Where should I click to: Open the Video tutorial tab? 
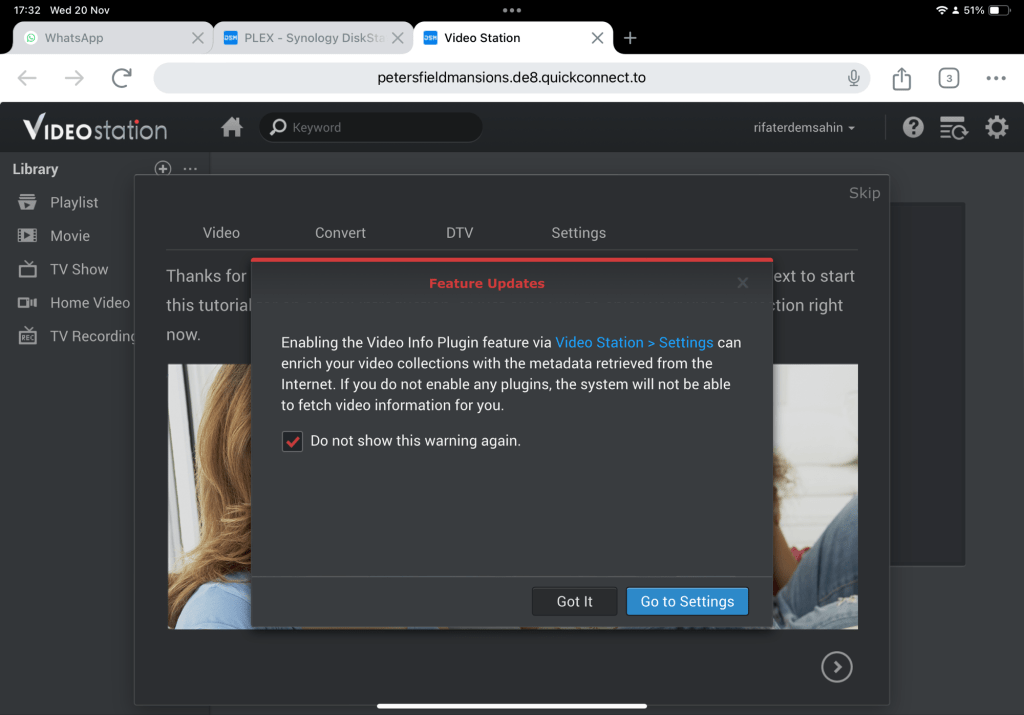[221, 232]
